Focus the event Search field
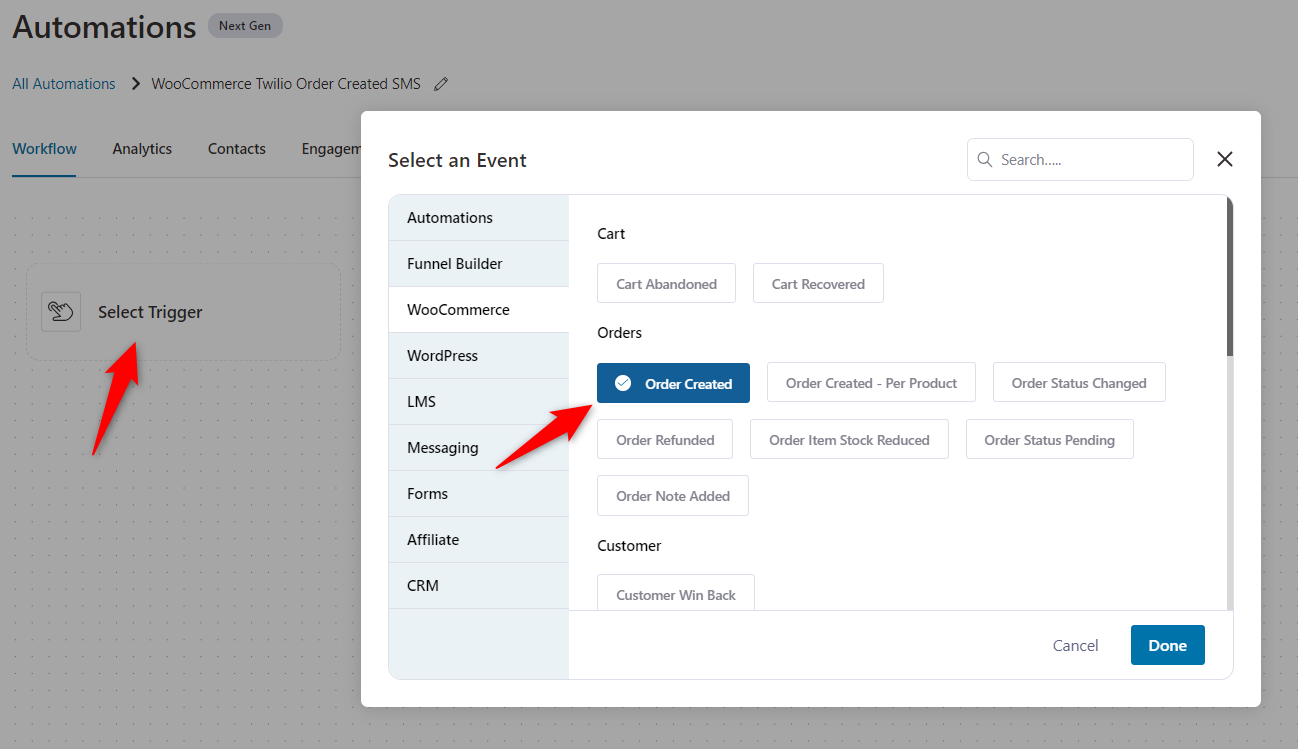This screenshot has width=1298, height=749. tap(1080, 160)
